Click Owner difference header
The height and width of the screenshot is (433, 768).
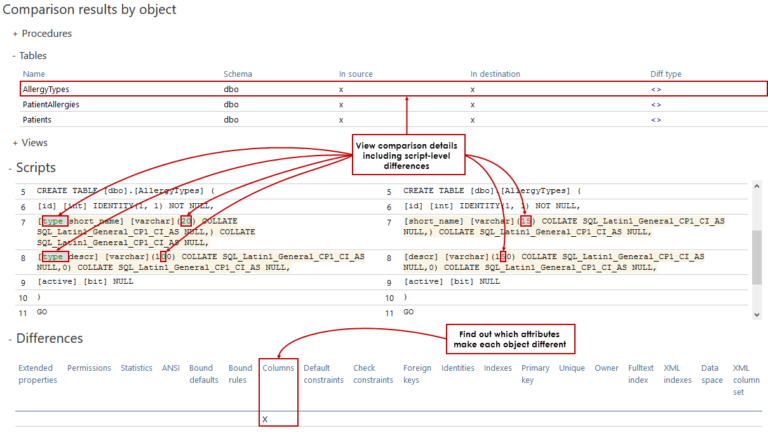coord(606,368)
